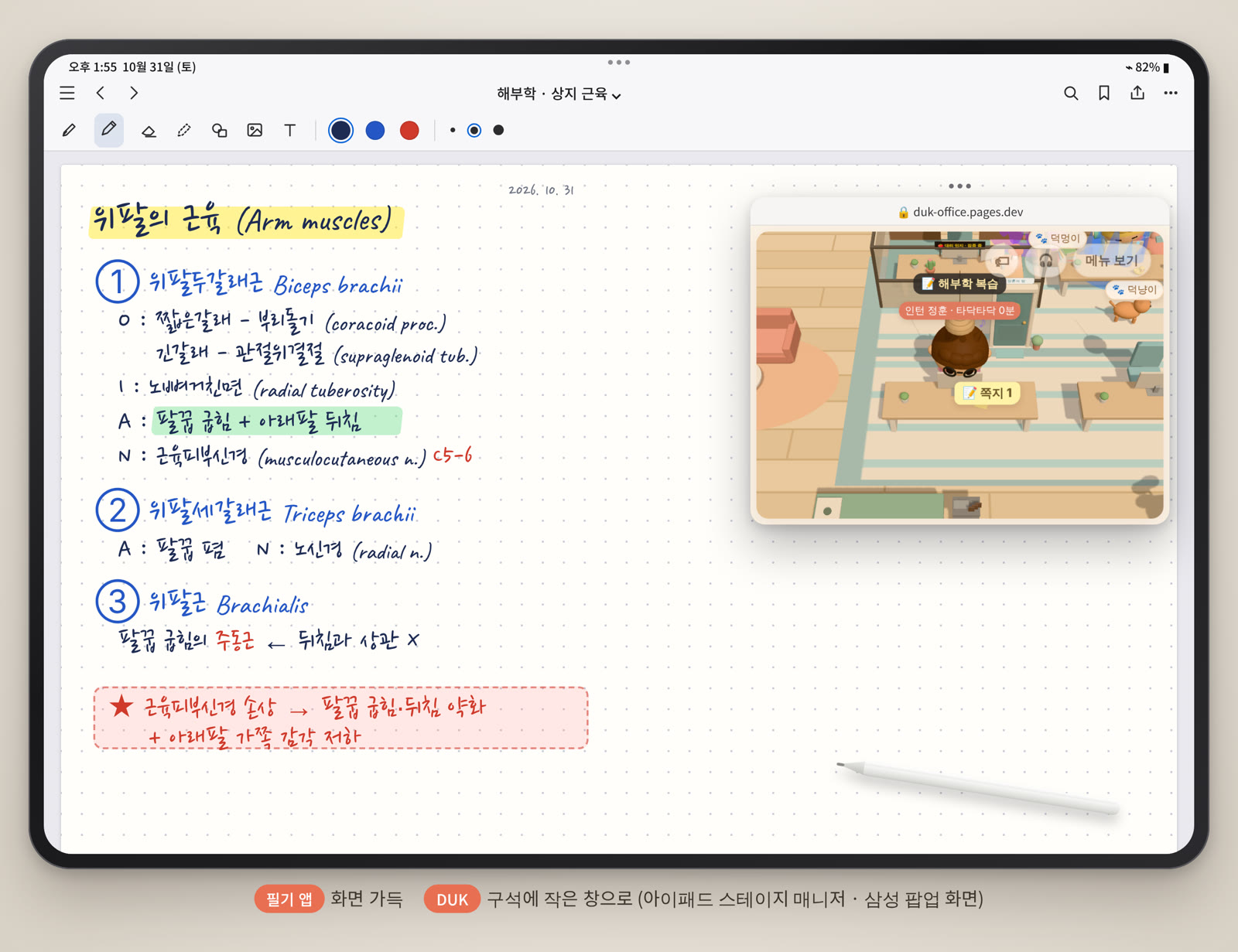Image resolution: width=1238 pixels, height=952 pixels.
Task: Select the shapes tool
Action: 220,131
